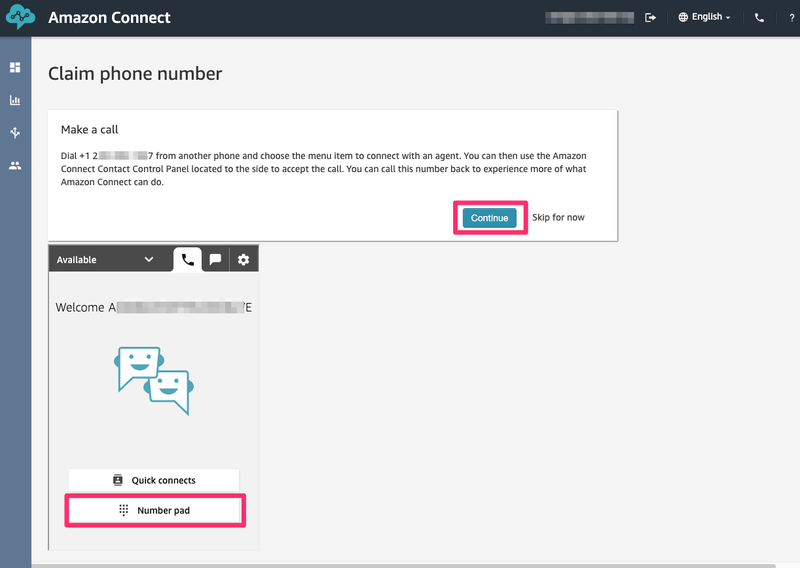Viewport: 800px width, 568px height.
Task: Open the routing icon in sidebar
Action: 15,133
